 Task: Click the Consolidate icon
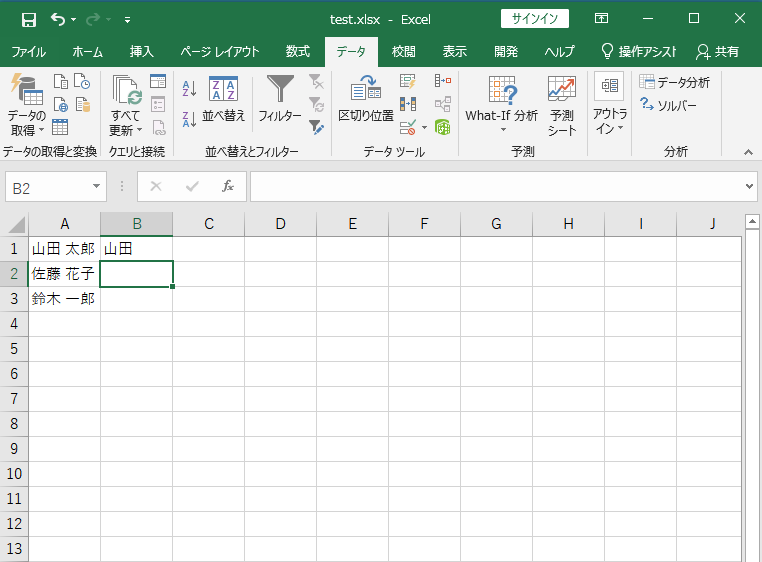[442, 81]
